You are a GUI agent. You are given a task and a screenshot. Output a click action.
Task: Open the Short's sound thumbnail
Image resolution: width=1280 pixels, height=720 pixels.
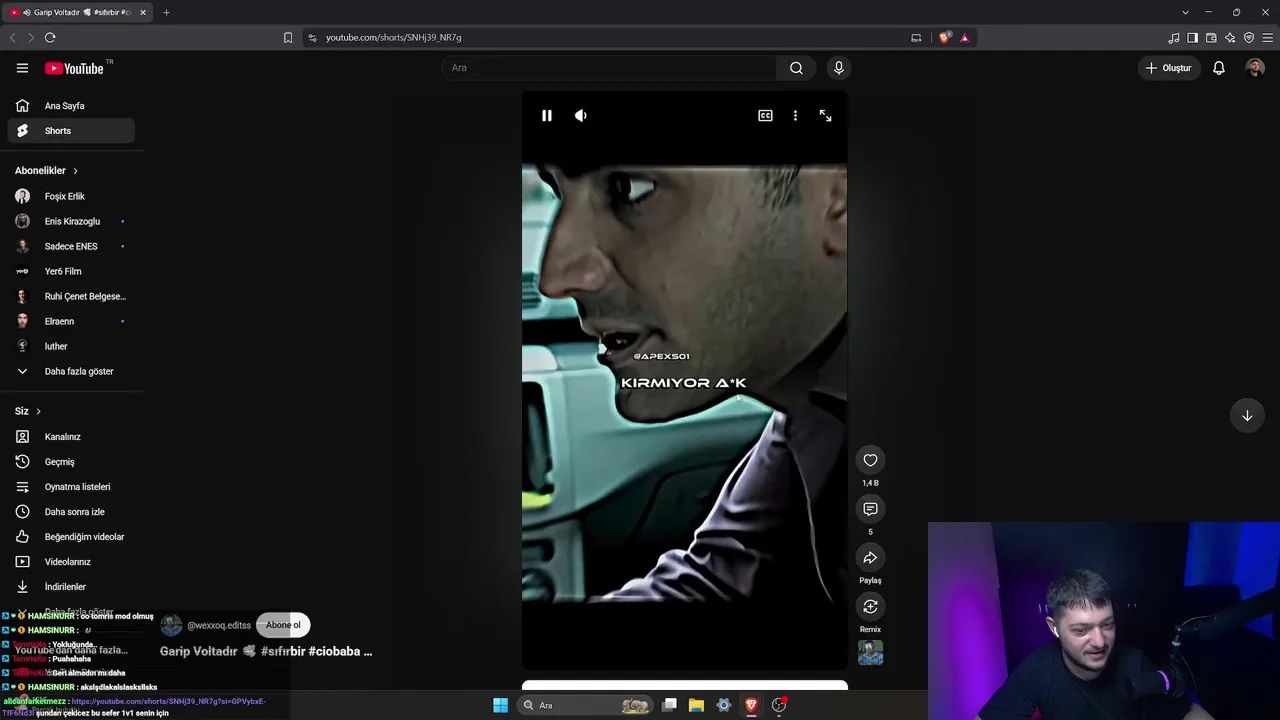tap(870, 653)
